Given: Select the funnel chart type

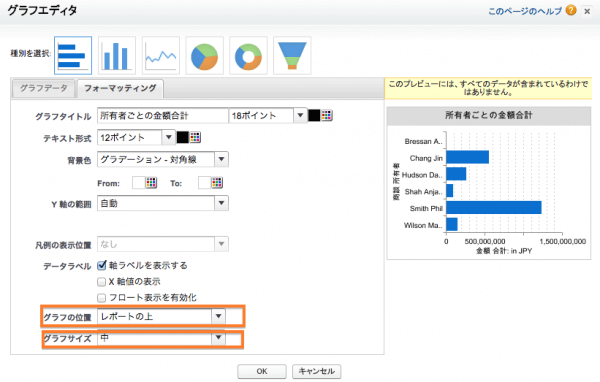Looking at the screenshot, I should coord(292,56).
